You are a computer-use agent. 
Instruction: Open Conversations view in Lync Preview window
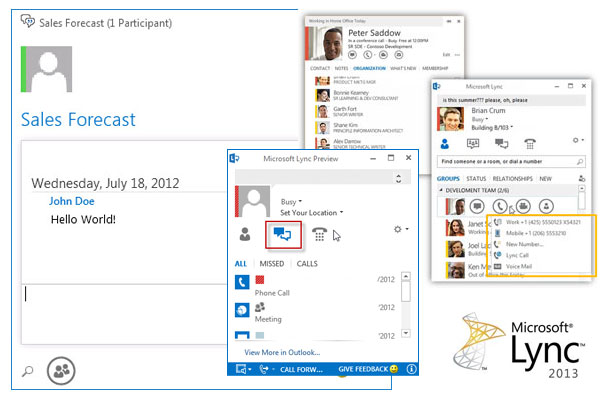coord(283,234)
